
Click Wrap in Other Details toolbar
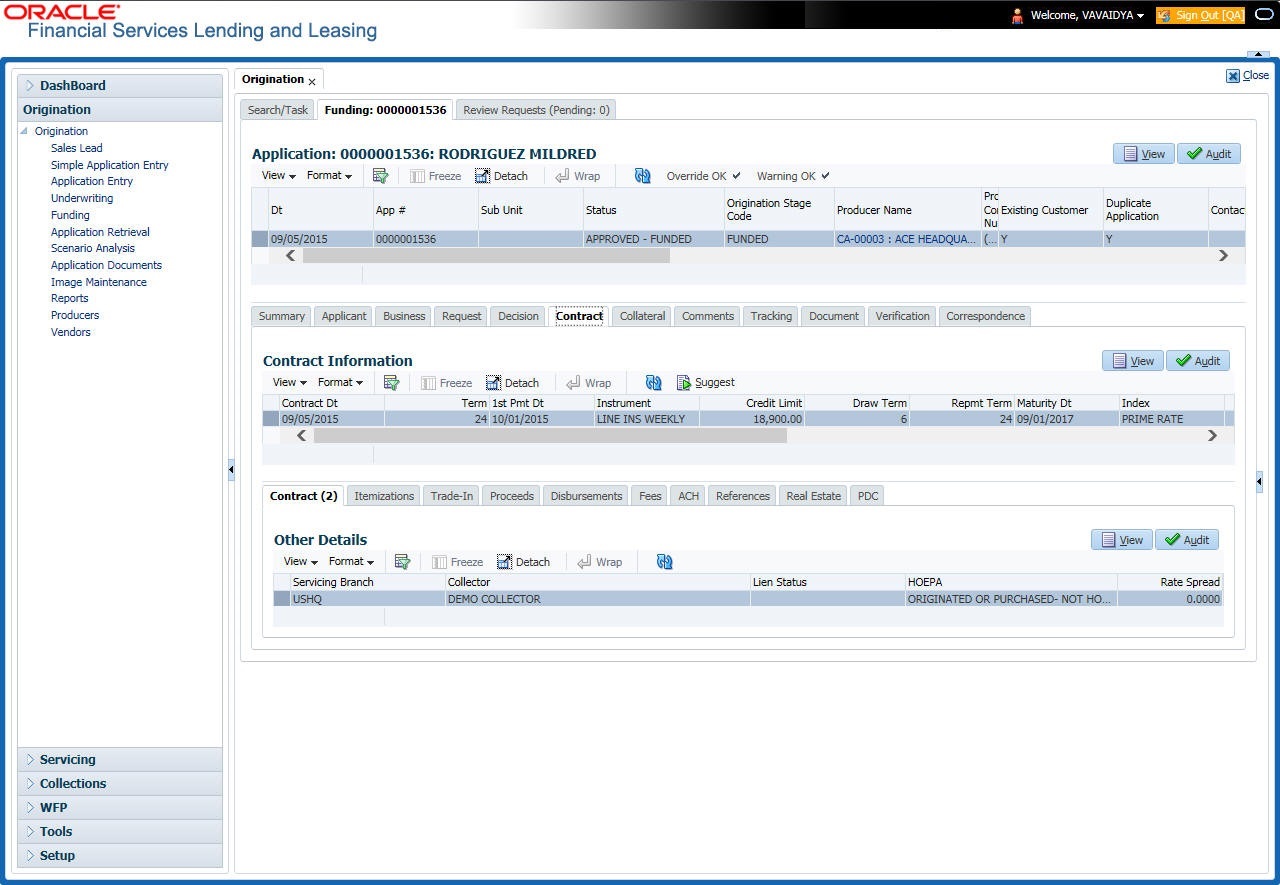click(x=600, y=562)
